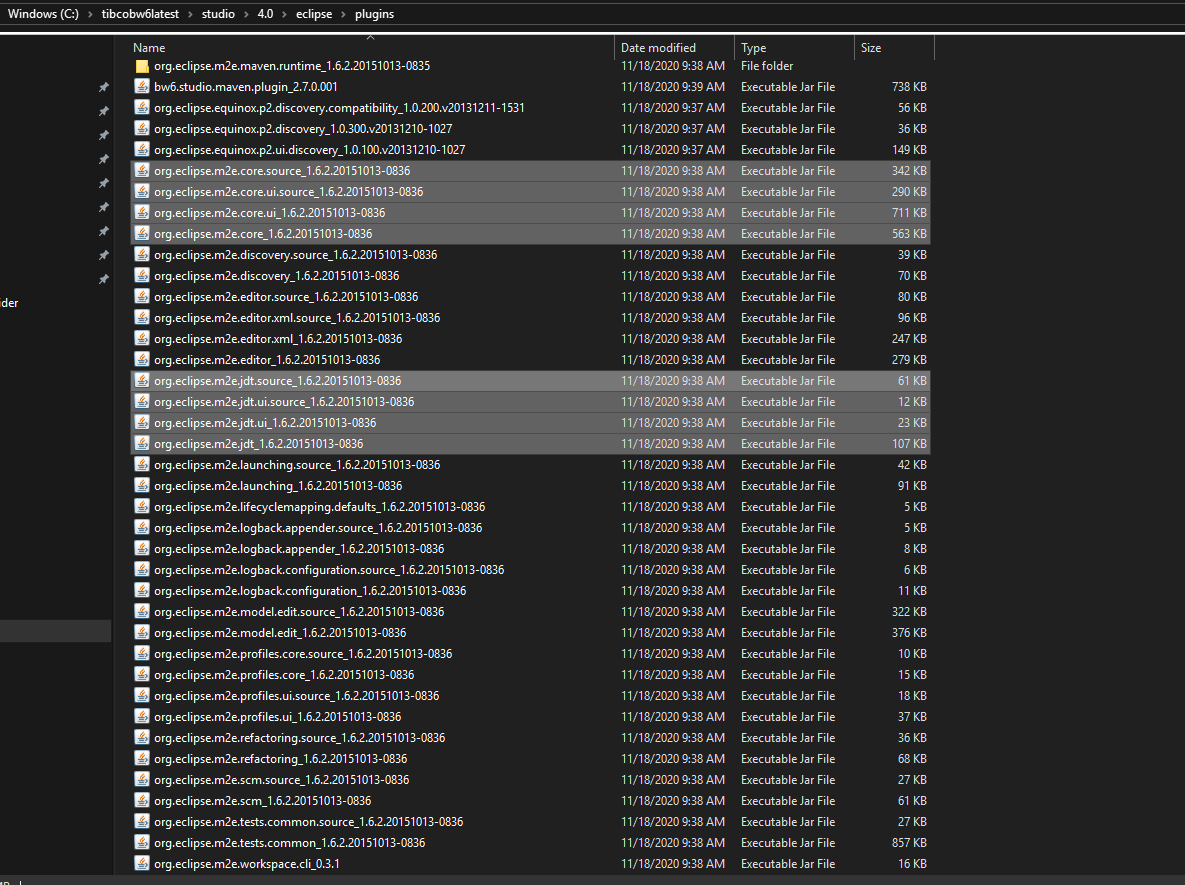Image resolution: width=1185 pixels, height=885 pixels.
Task: Select org.eclipse.m2e.profiles.core.source file name
Action: pos(303,654)
